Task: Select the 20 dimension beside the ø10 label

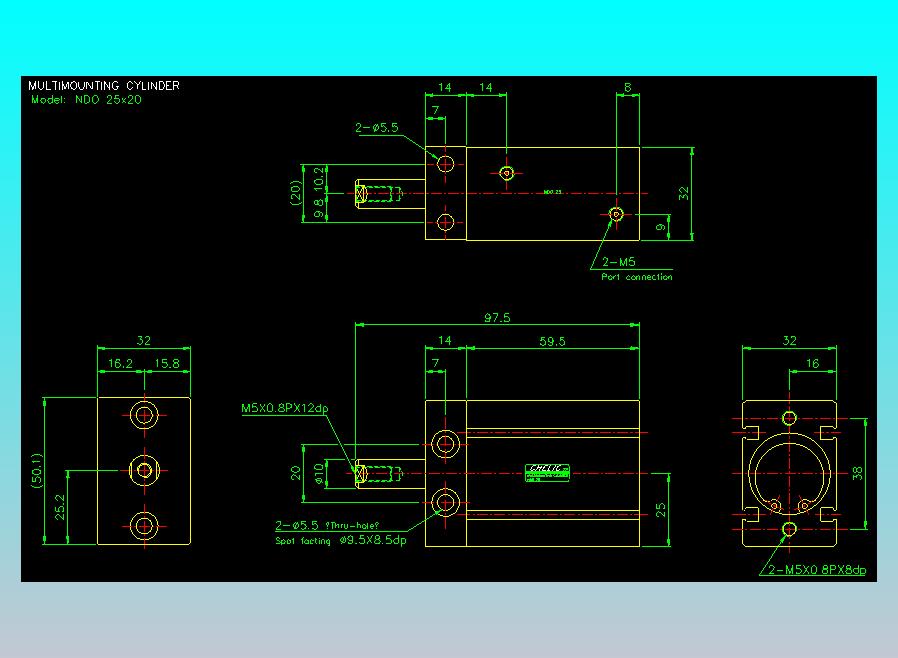Action: tap(296, 473)
